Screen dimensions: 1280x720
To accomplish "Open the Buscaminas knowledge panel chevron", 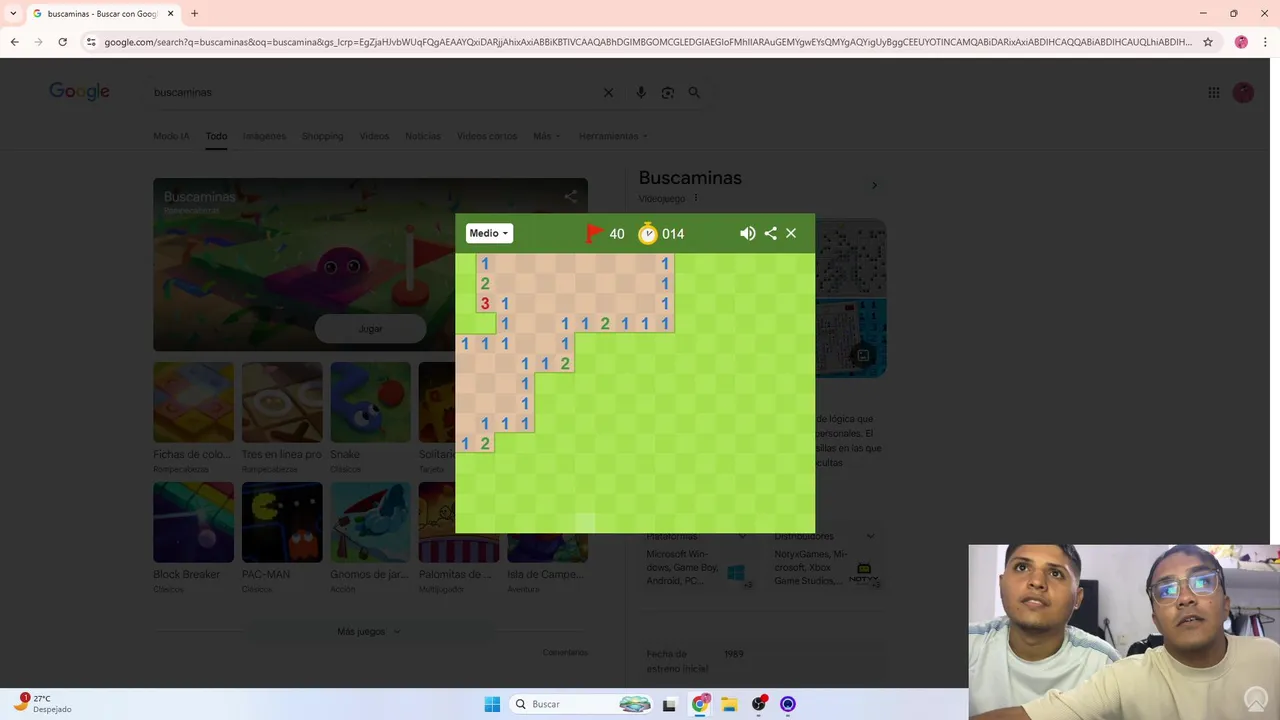I will click(x=874, y=185).
